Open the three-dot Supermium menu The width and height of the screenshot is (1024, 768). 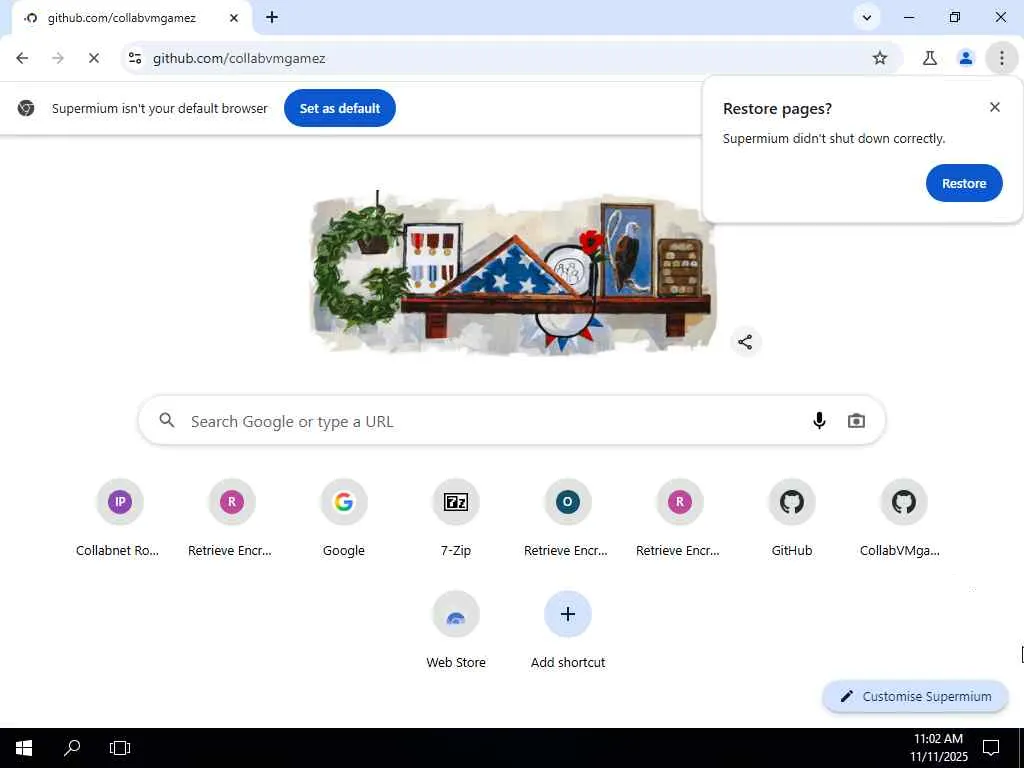pyautogui.click(x=1002, y=58)
